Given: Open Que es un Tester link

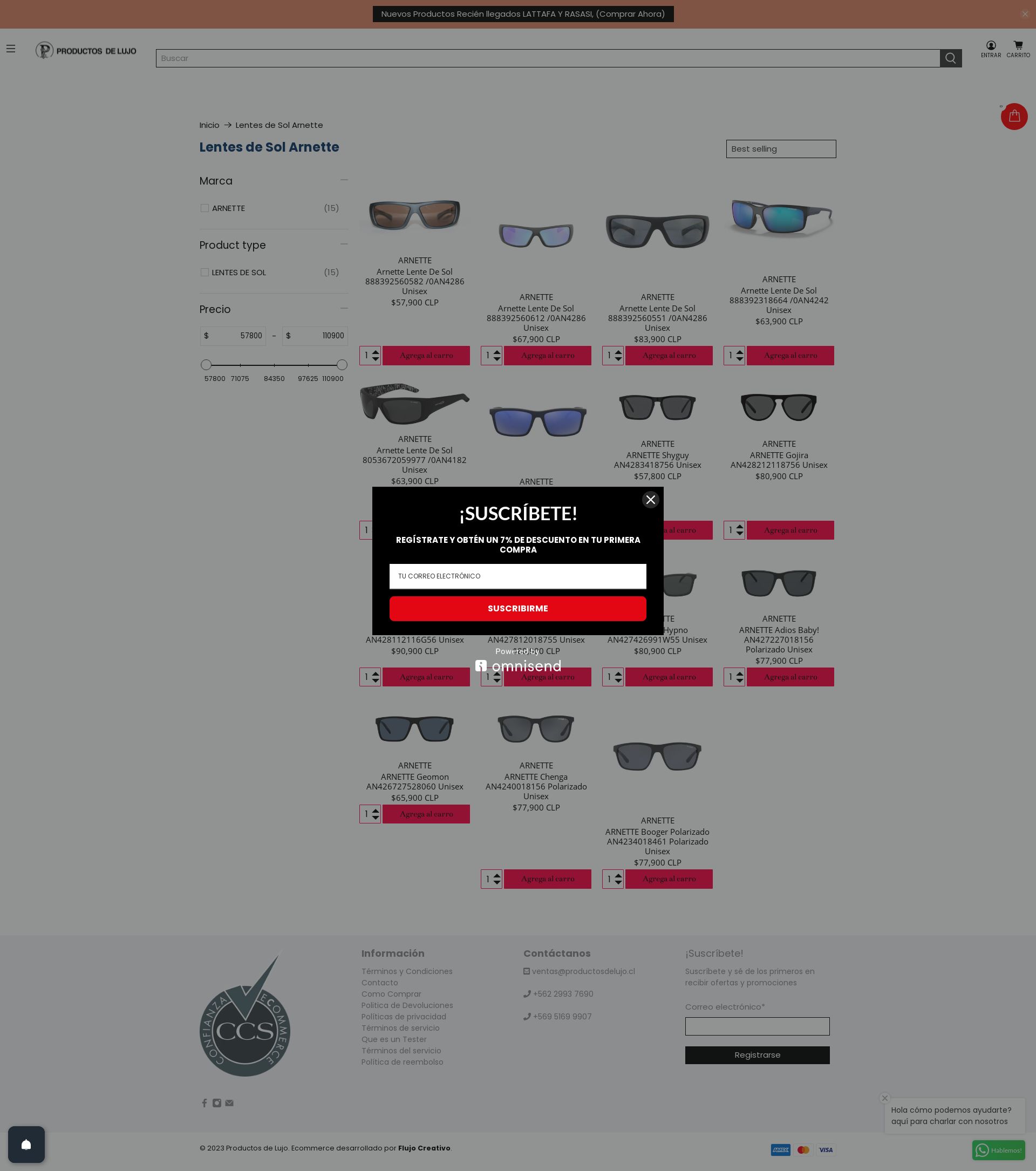Looking at the screenshot, I should tap(394, 1039).
